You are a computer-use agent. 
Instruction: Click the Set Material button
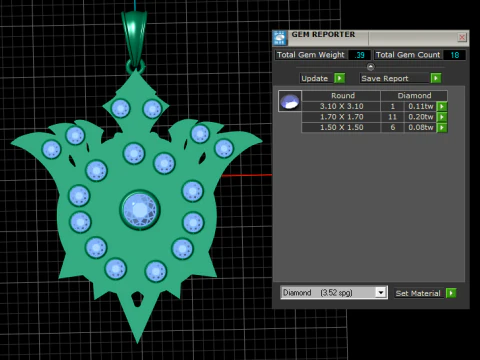(x=418, y=293)
